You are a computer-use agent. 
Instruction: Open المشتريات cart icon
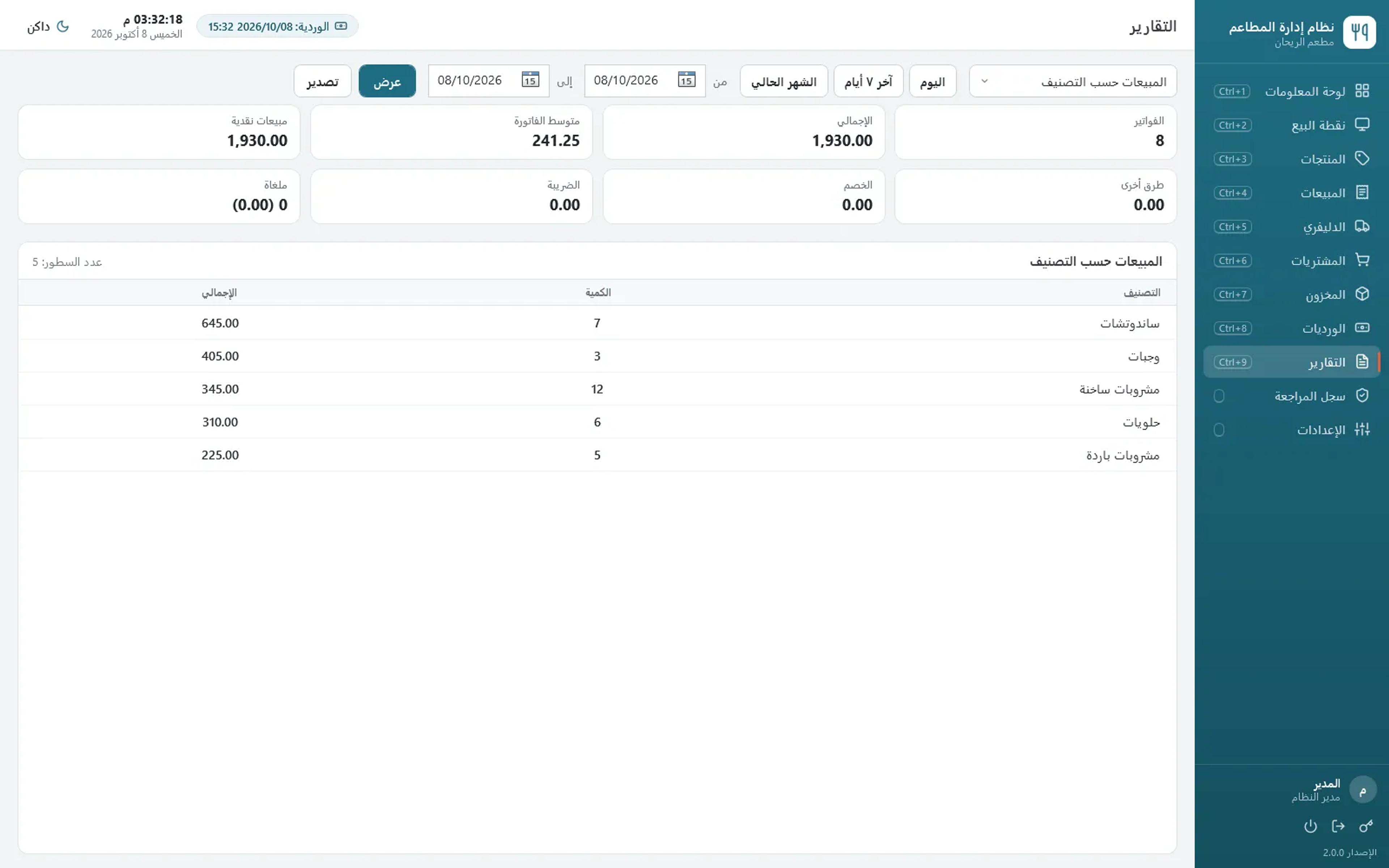click(x=1362, y=260)
